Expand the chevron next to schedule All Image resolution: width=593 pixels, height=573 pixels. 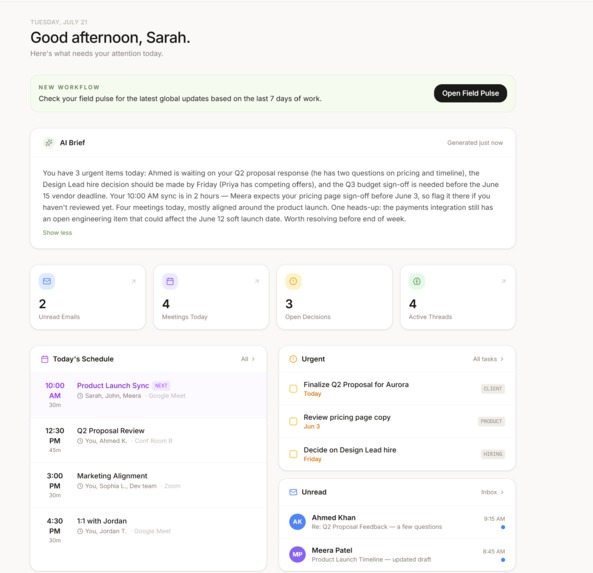click(253, 359)
